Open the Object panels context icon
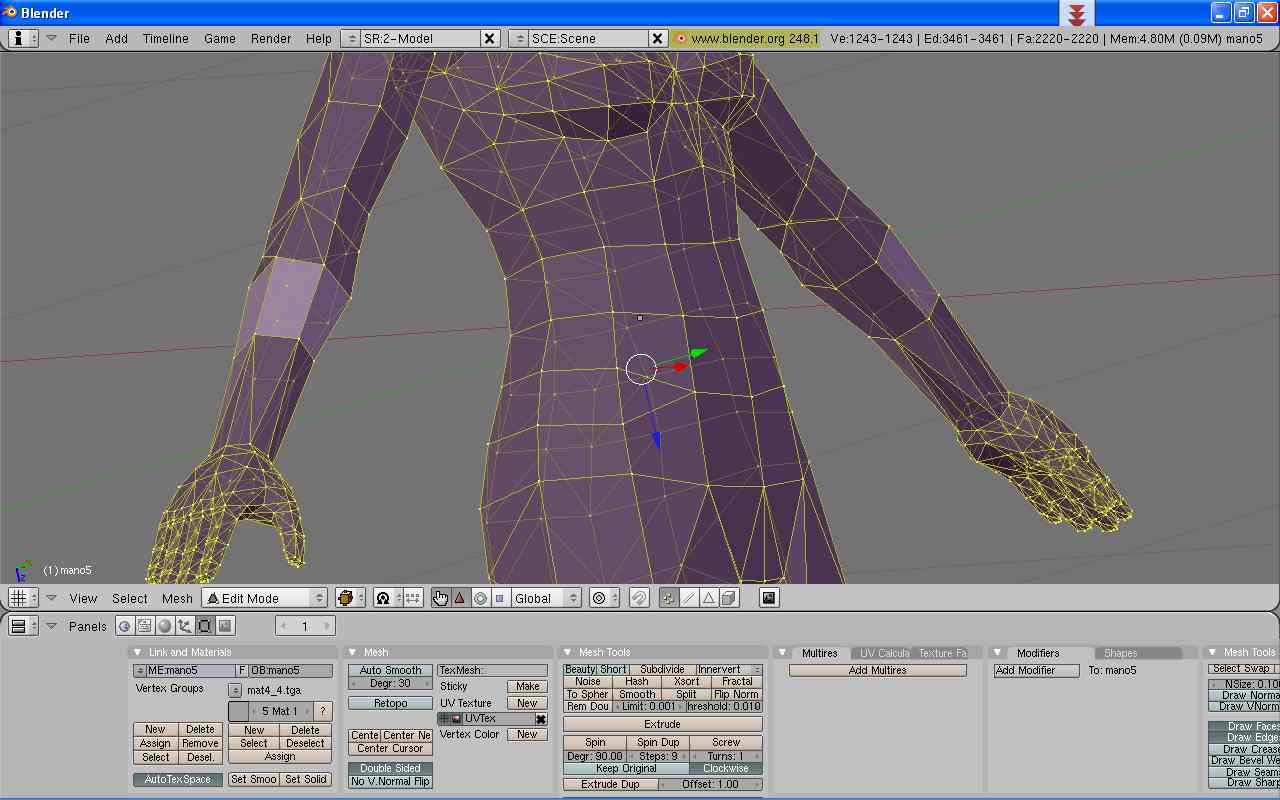Image resolution: width=1280 pixels, height=800 pixels. click(185, 626)
